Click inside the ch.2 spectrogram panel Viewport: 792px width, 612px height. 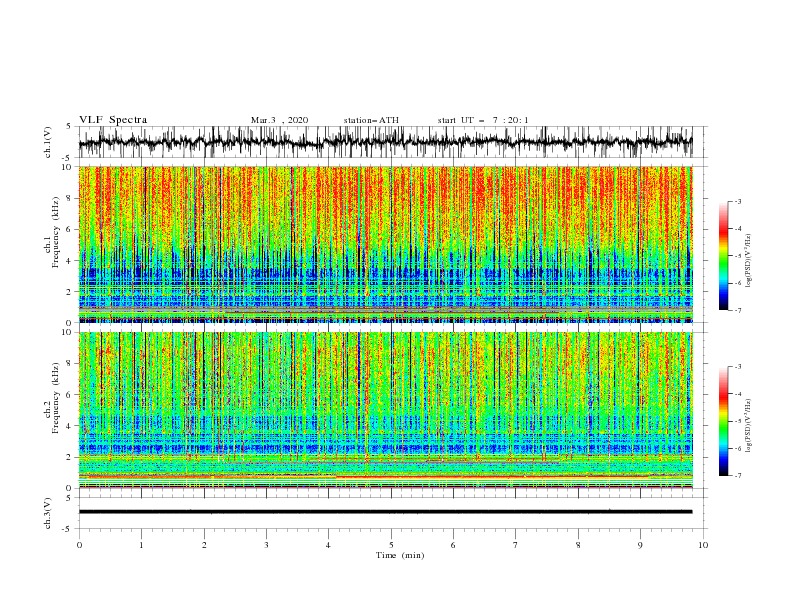tap(386, 410)
